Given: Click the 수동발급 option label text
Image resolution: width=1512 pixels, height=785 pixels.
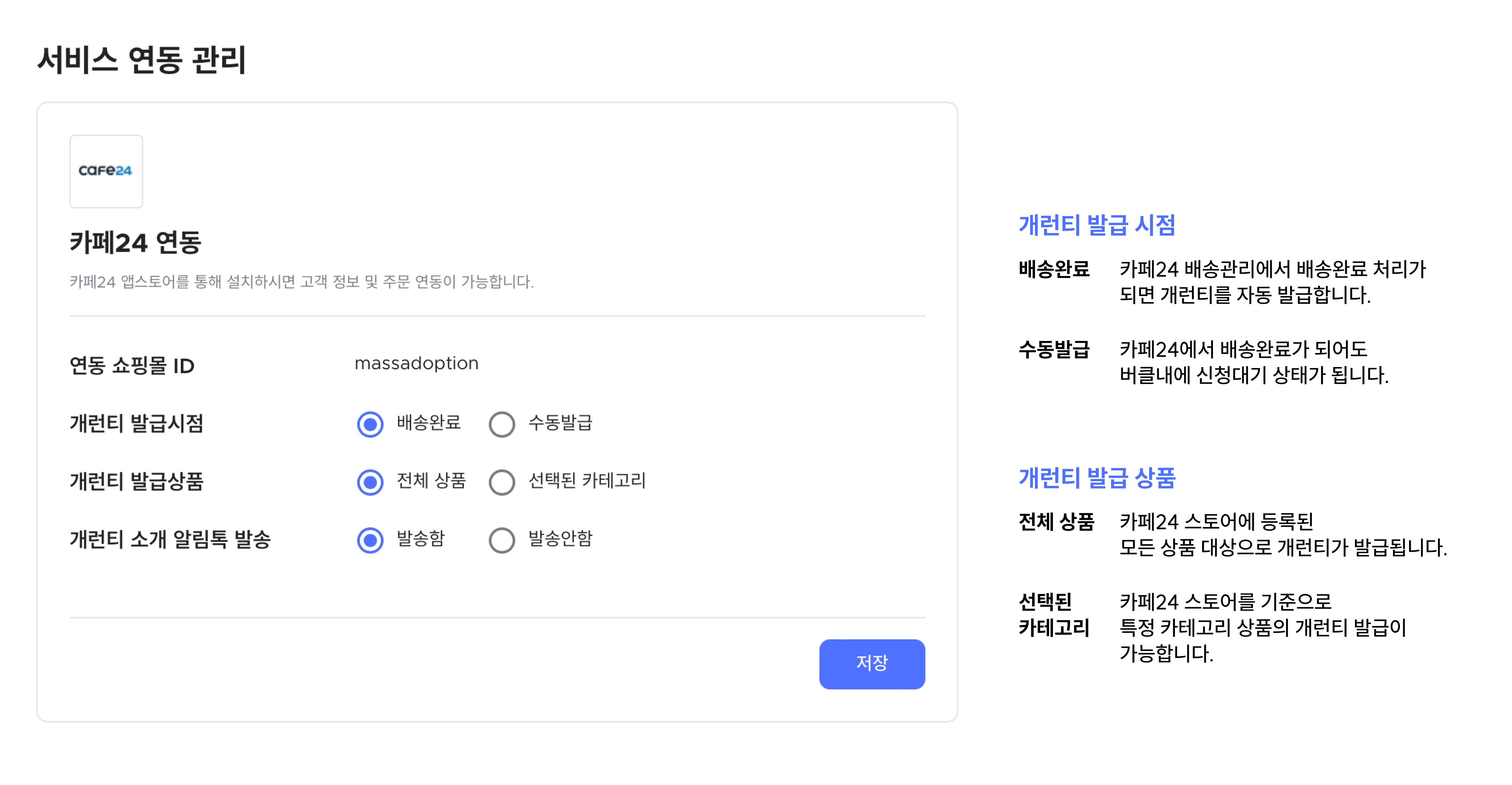Looking at the screenshot, I should (x=561, y=422).
